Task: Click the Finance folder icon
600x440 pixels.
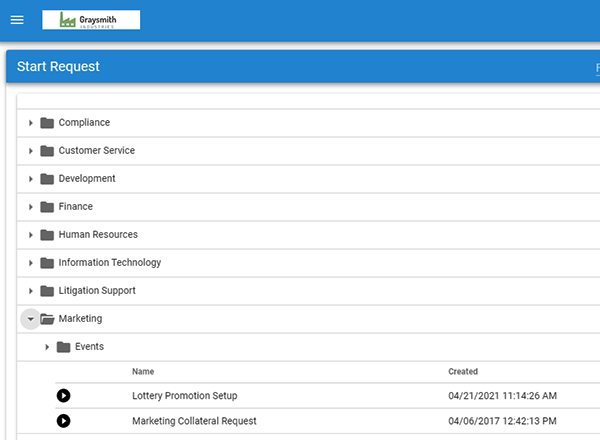Action: point(46,207)
